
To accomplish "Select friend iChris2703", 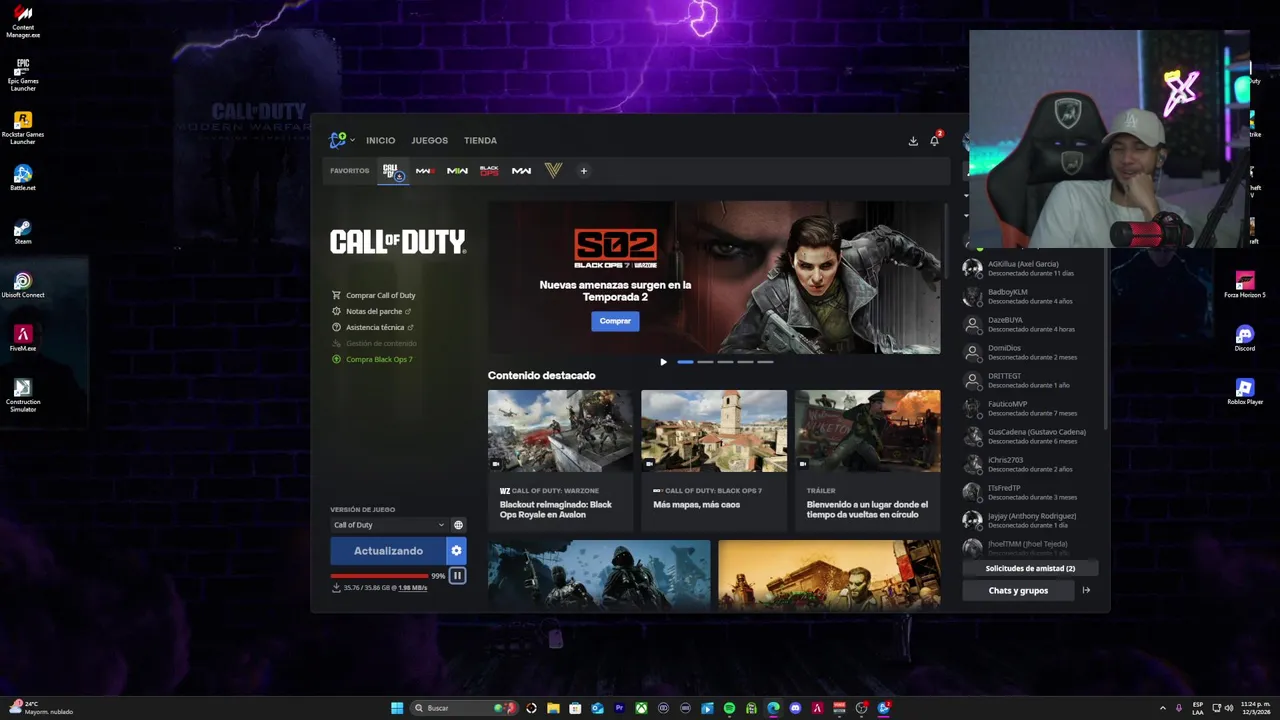I will tap(1030, 464).
